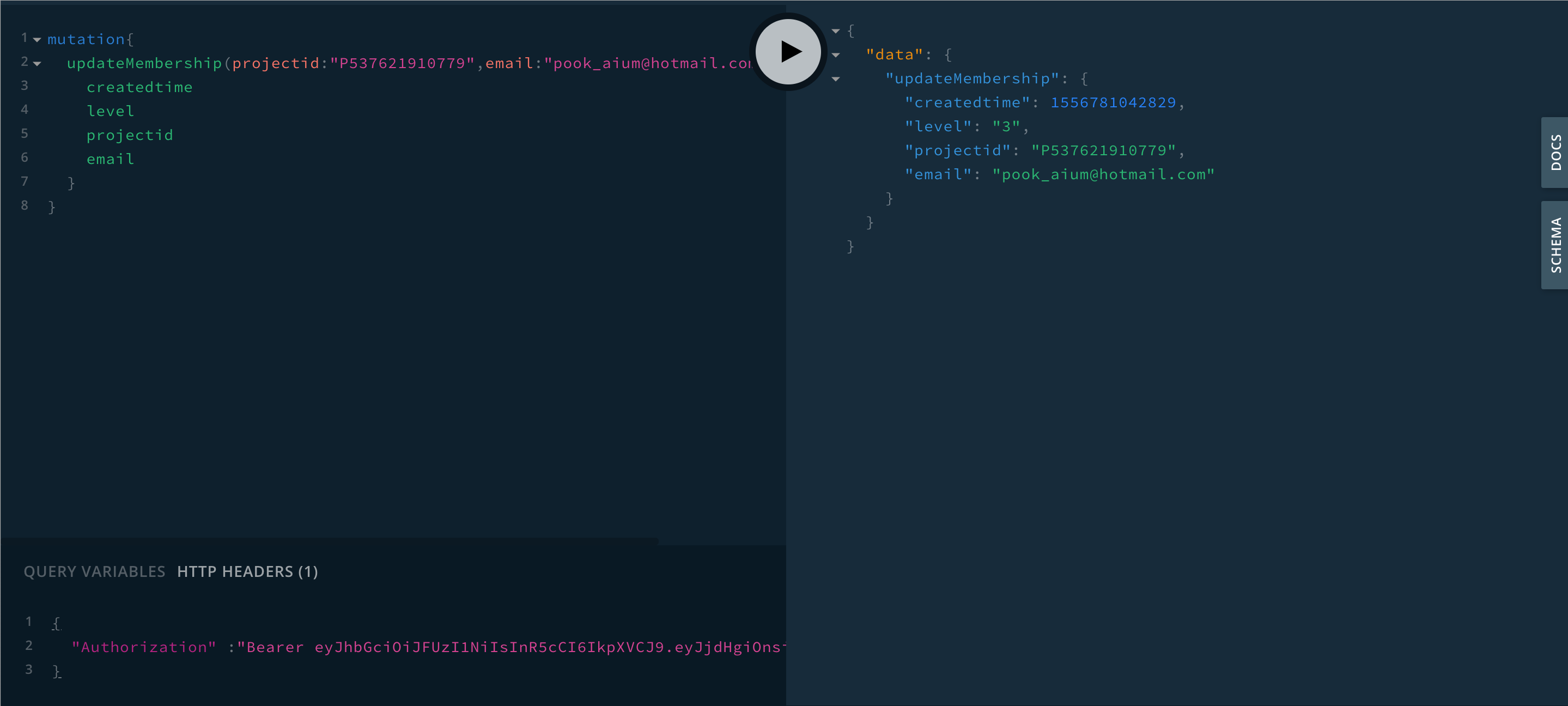The width and height of the screenshot is (1568, 706).
Task: Click the projectid field on editor line 5
Action: coord(130,135)
